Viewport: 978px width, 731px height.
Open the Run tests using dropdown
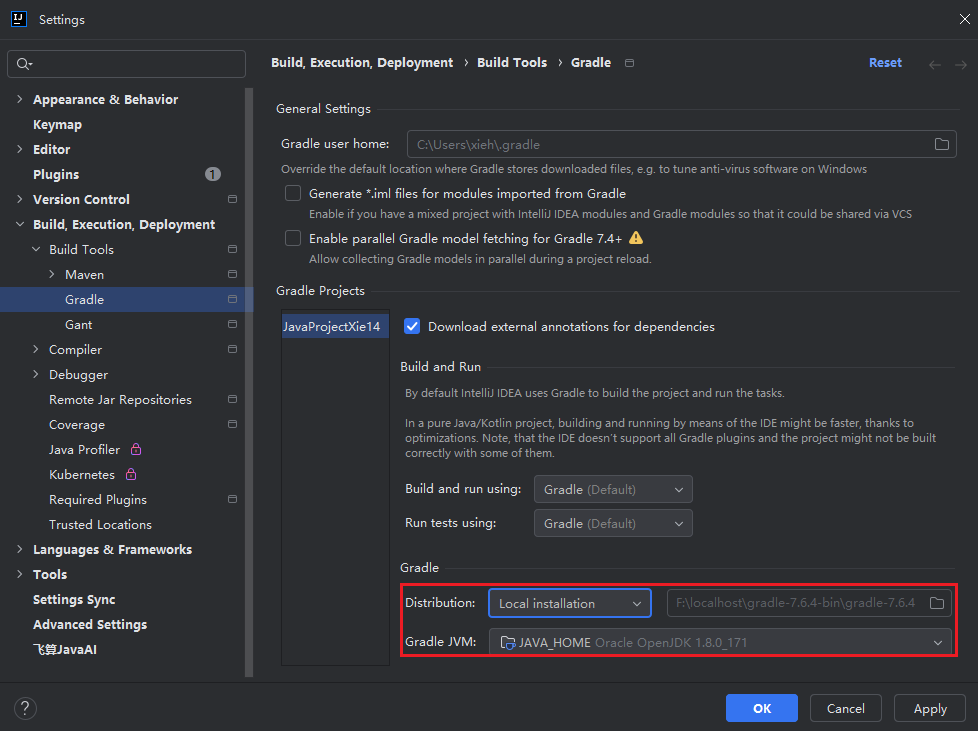pyautogui.click(x=613, y=523)
